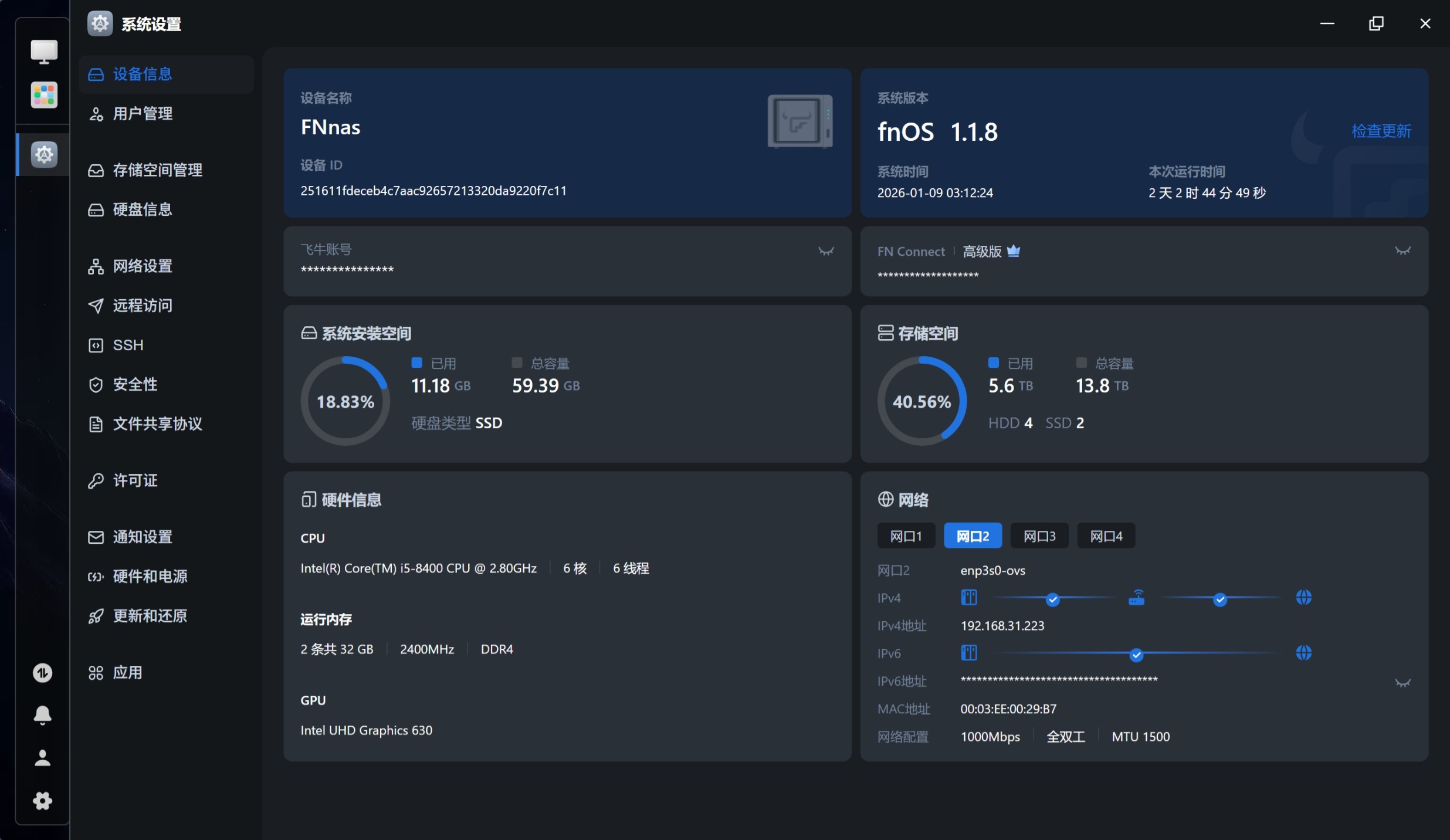1450x840 pixels.
Task: Open 存储空间管理 in sidebar
Action: coord(157,170)
